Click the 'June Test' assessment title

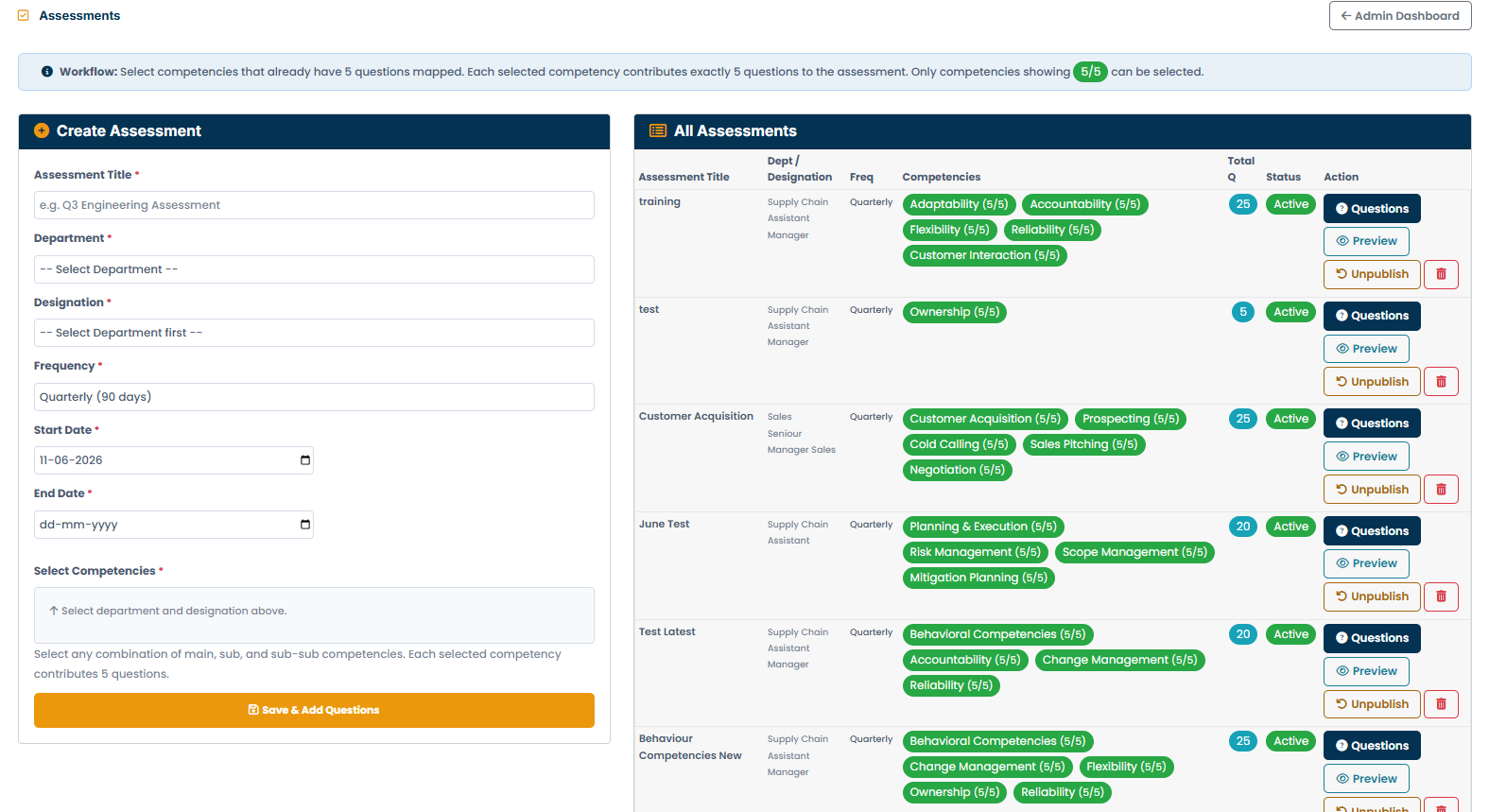[x=664, y=524]
